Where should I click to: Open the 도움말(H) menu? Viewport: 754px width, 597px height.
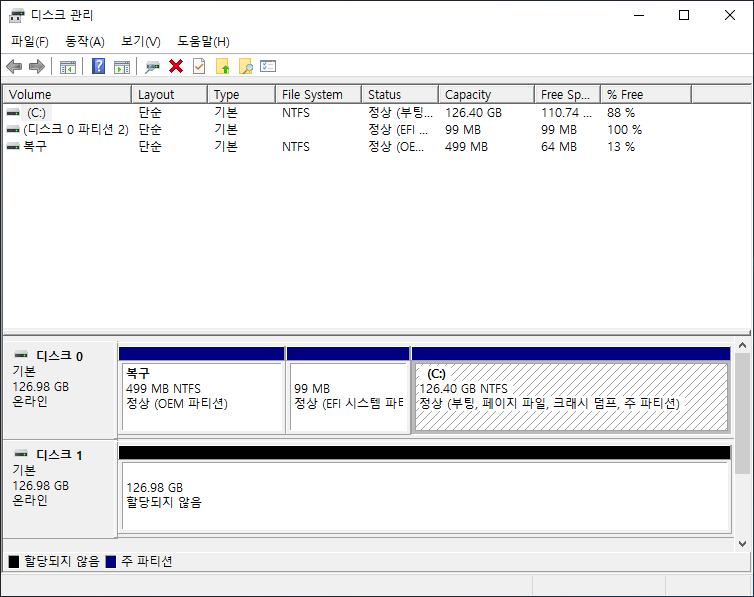pos(203,41)
